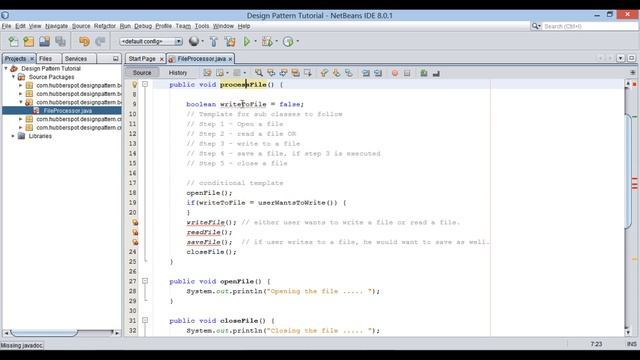Screen dimensions: 640x360
Task: Click the New Project toolbar icon
Action: (x=29, y=41)
